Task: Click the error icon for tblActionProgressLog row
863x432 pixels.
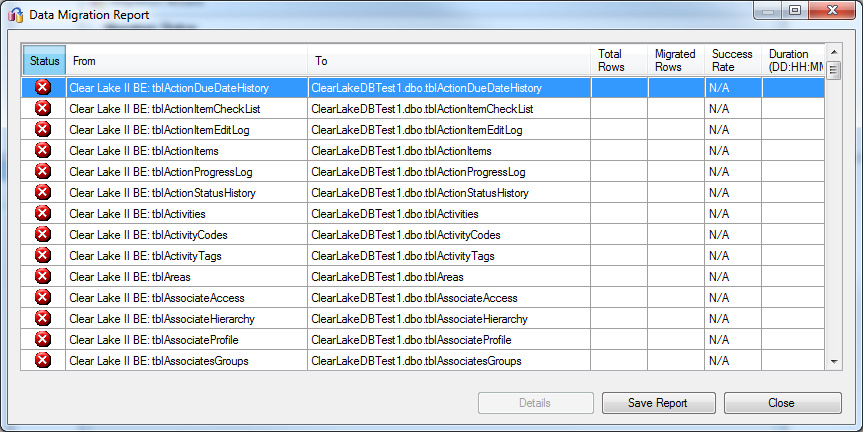Action: [x=43, y=171]
